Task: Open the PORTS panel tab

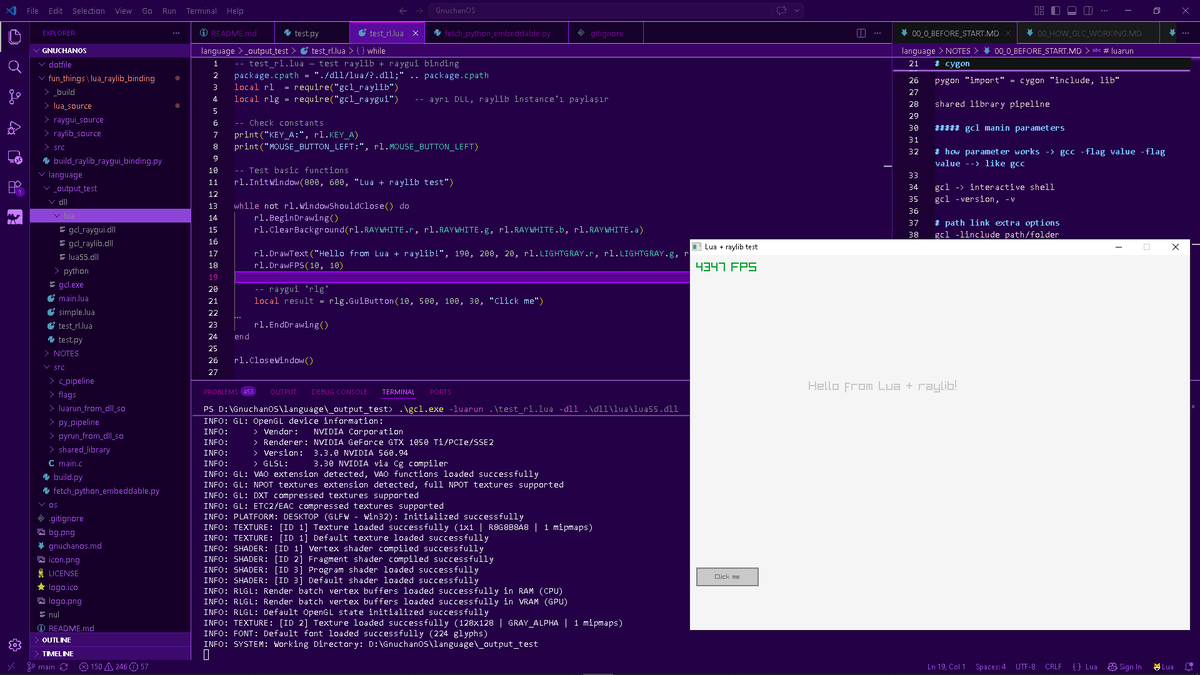Action: coord(440,392)
